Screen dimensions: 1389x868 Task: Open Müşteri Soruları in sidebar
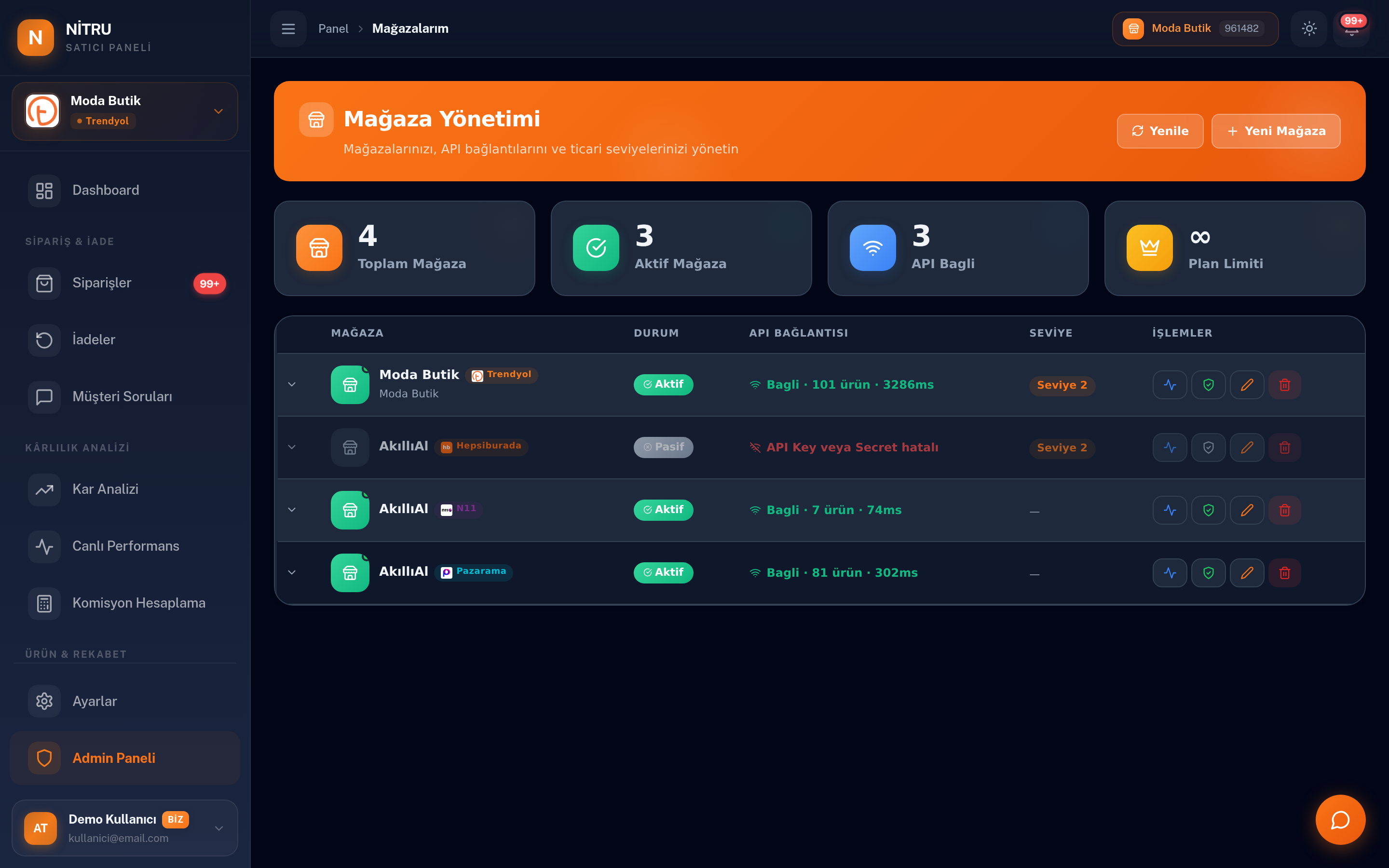[124, 397]
